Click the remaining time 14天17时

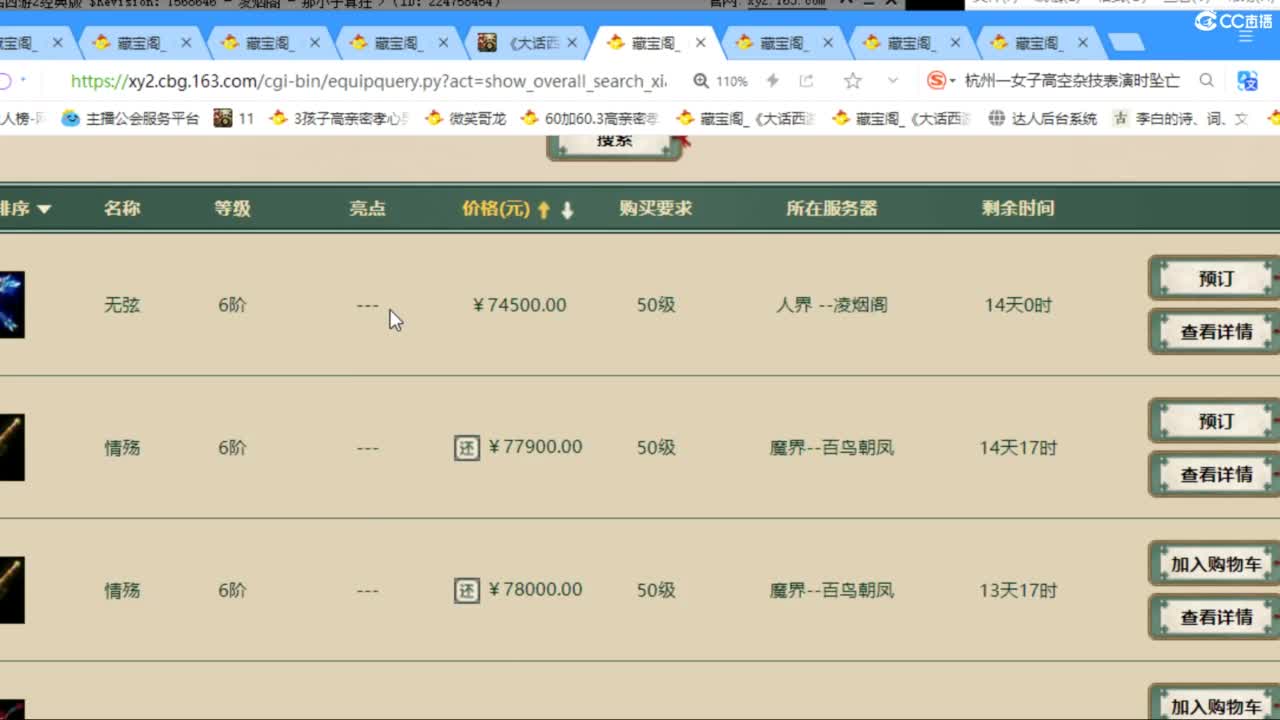[1018, 447]
